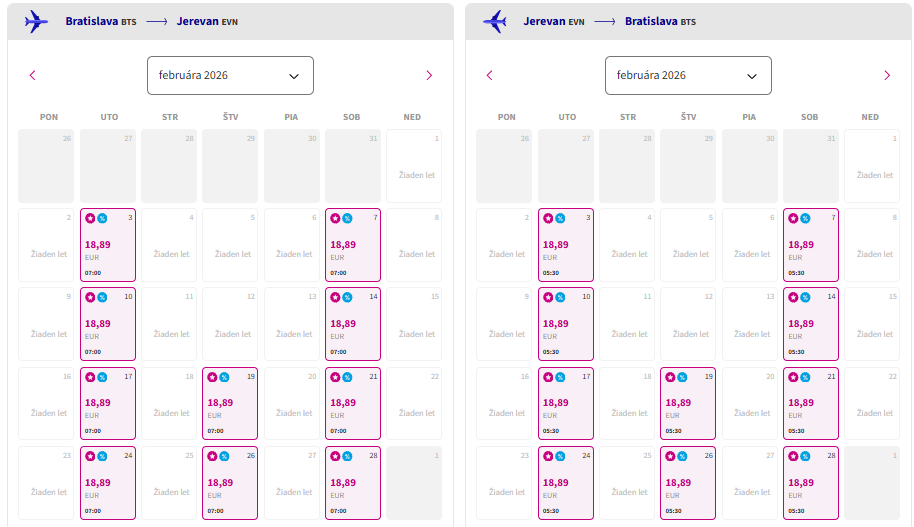914x527 pixels.
Task: Go to next month in Bratislava–Jerevan calendar
Action: coord(429,75)
